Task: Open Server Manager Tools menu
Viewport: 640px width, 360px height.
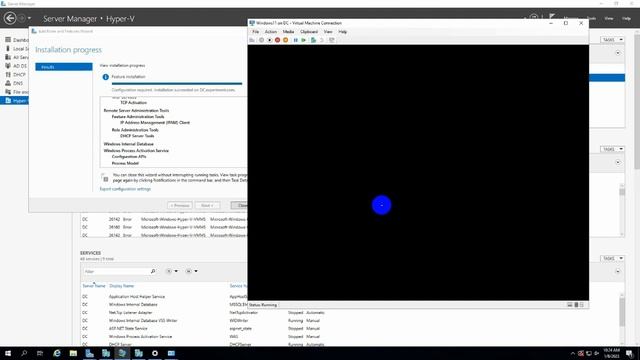Action: 591,18
